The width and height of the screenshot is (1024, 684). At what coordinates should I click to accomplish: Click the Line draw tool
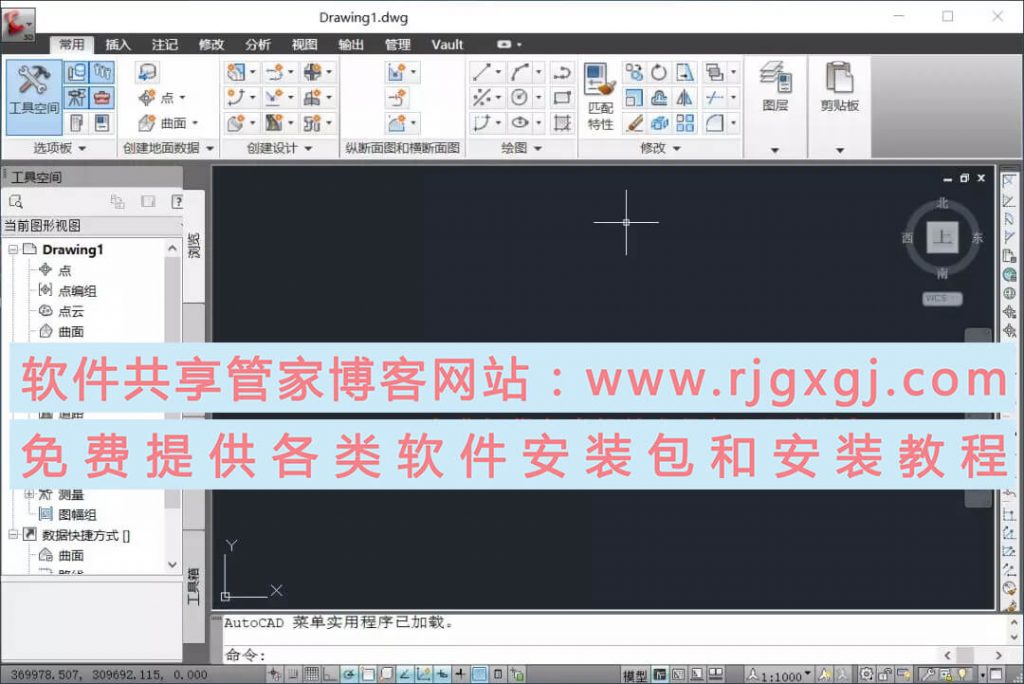(x=482, y=72)
